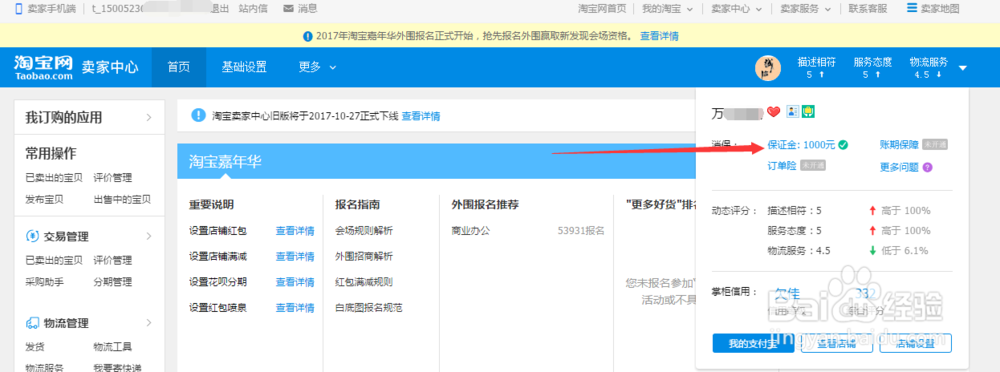The image size is (1000, 372).
Task: Open 淘宝网首页 in the top bar
Action: tap(601, 9)
